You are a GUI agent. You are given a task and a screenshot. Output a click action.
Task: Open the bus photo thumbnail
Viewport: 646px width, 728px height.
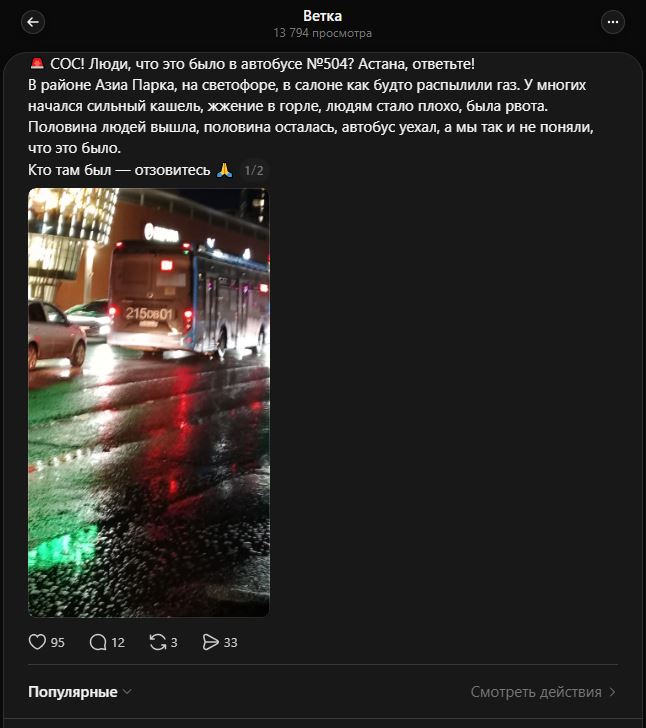149,402
